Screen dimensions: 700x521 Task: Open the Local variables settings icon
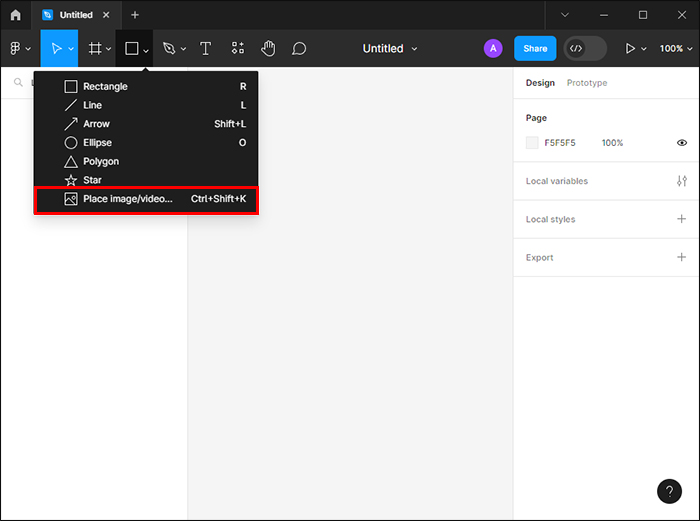click(x=682, y=181)
